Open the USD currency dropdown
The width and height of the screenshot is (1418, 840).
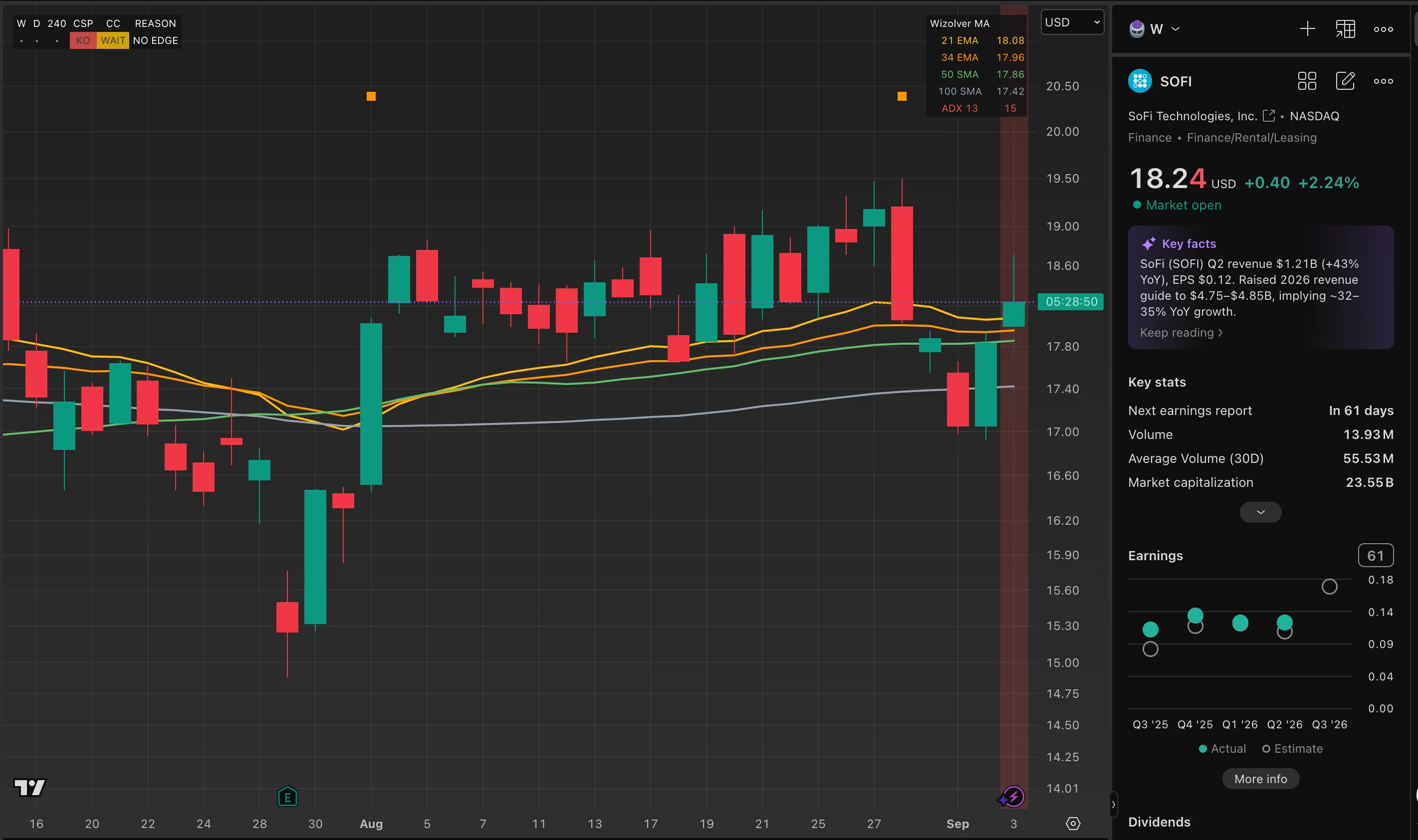point(1072,22)
